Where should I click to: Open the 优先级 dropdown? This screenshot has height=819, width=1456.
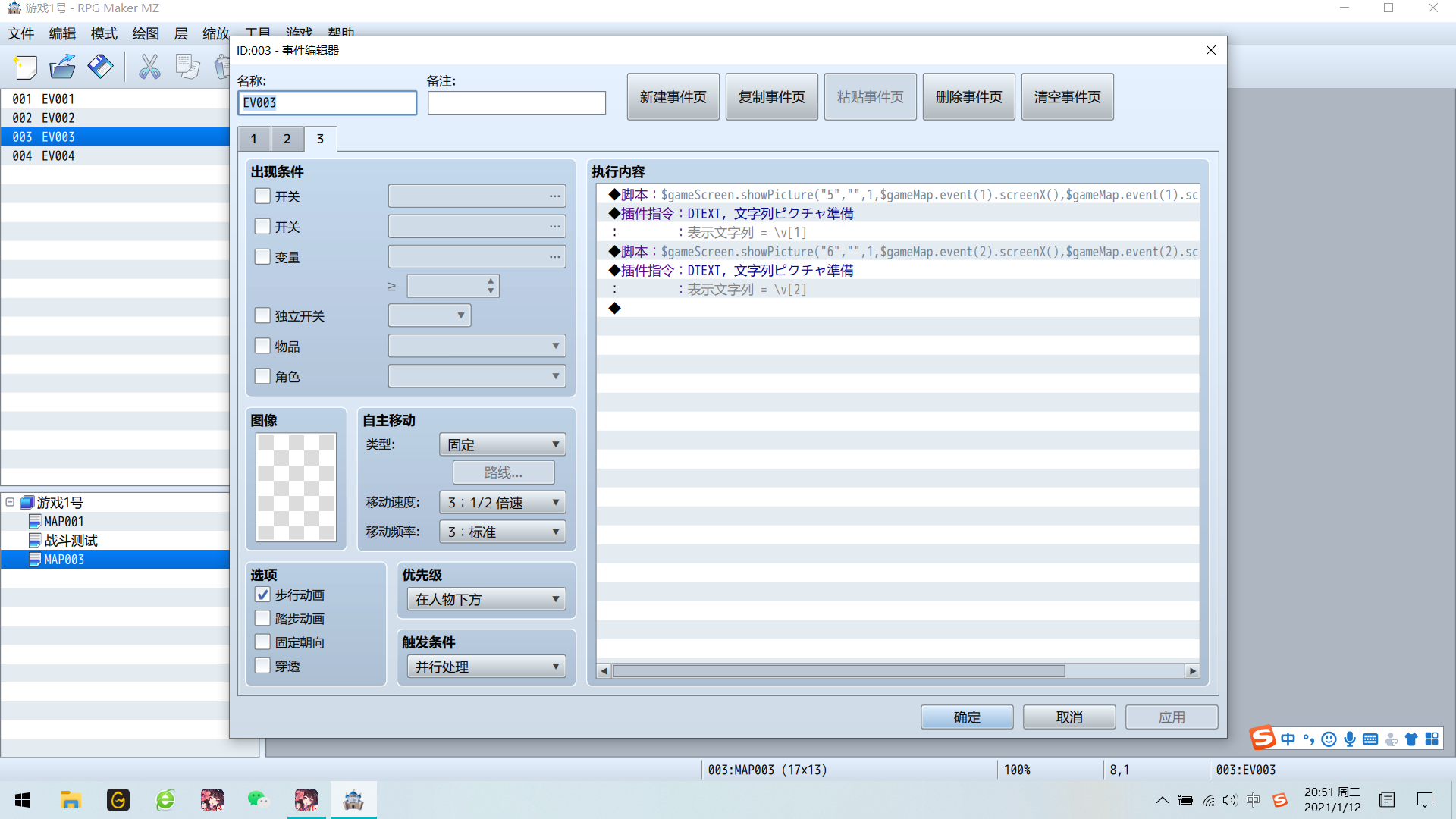[x=486, y=599]
